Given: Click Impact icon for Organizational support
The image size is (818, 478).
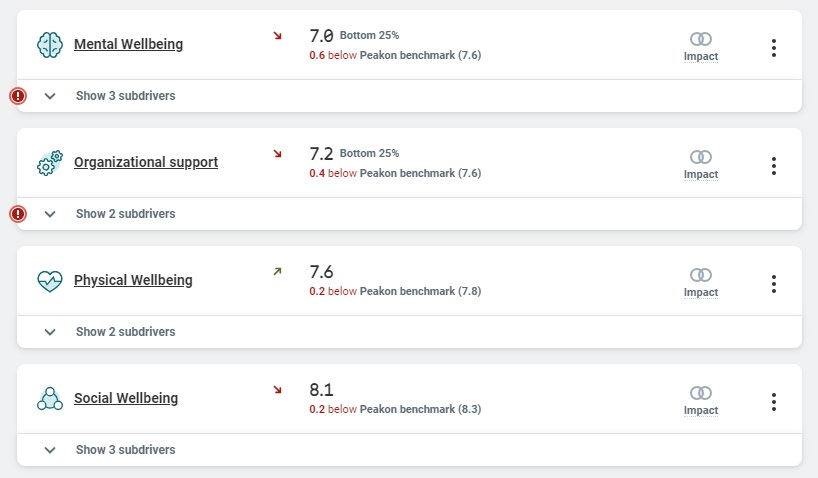Looking at the screenshot, I should point(701,157).
